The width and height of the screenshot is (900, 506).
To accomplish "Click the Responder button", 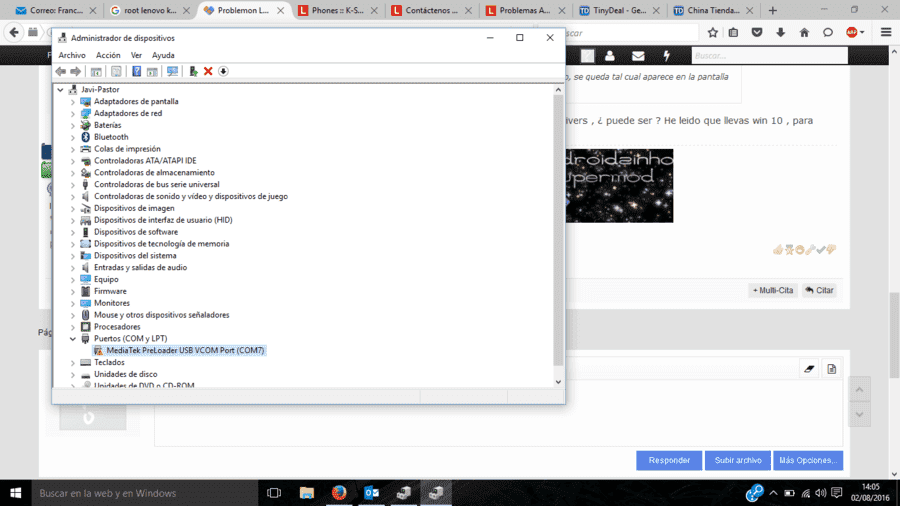I will click(x=669, y=460).
